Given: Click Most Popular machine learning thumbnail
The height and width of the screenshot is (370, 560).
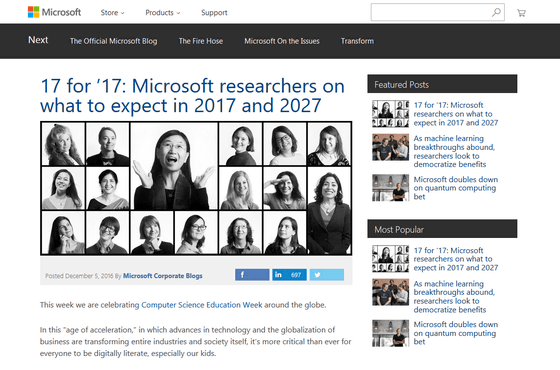Looking at the screenshot, I should [390, 292].
